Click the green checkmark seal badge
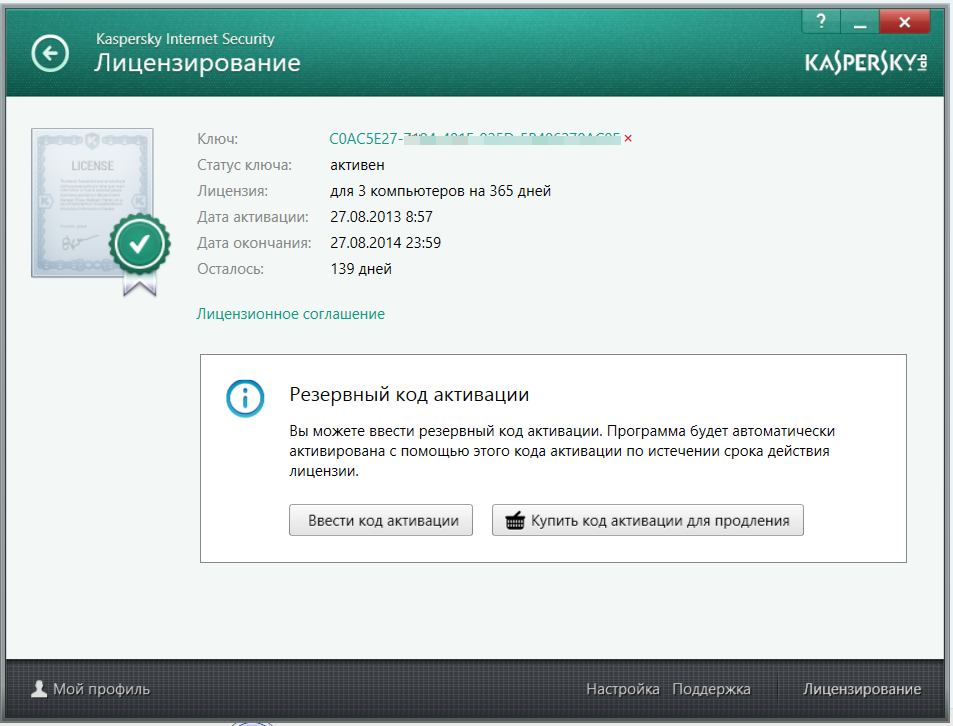Screen dimensions: 953x726 tap(140, 244)
